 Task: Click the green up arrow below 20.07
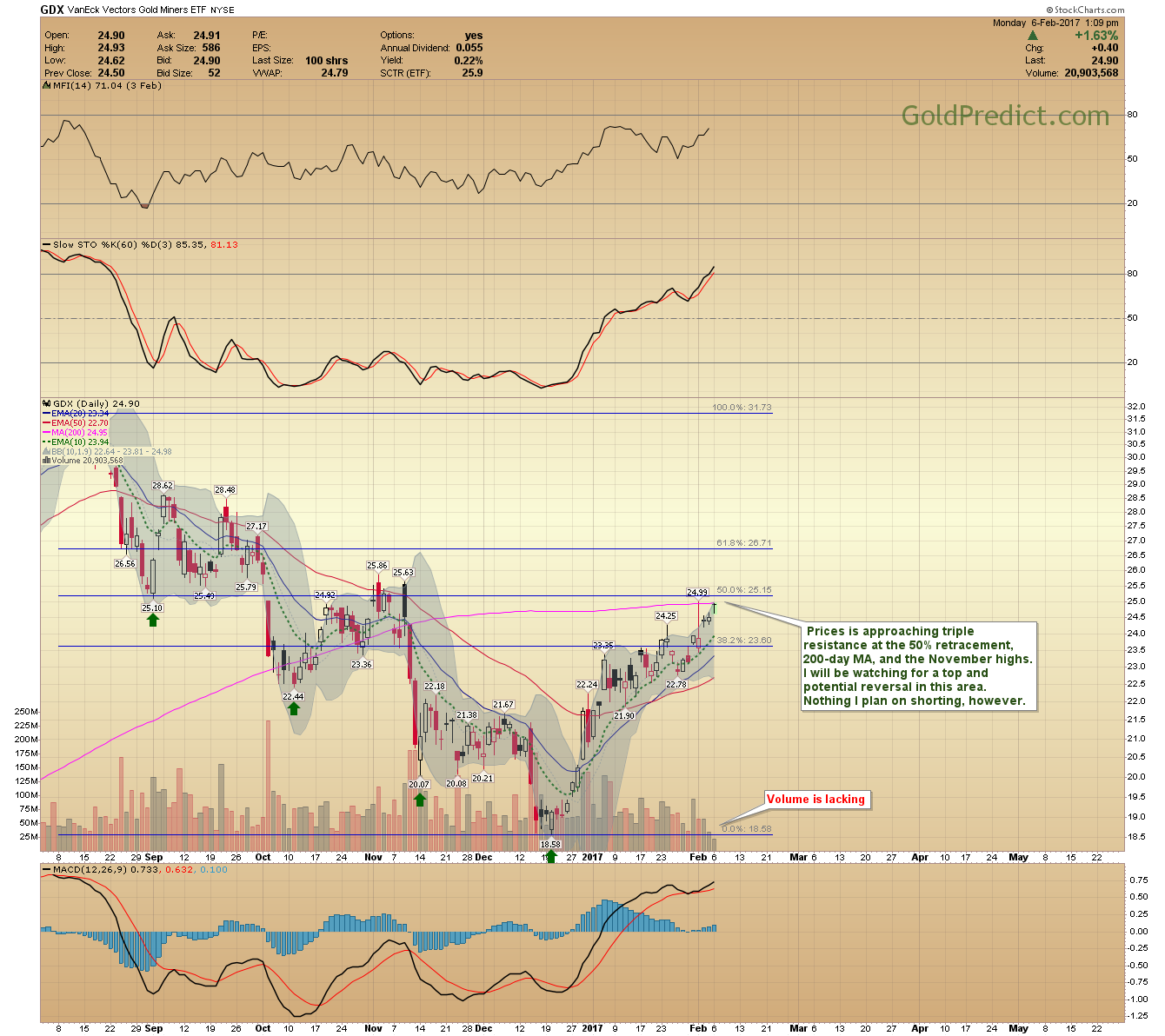point(420,798)
